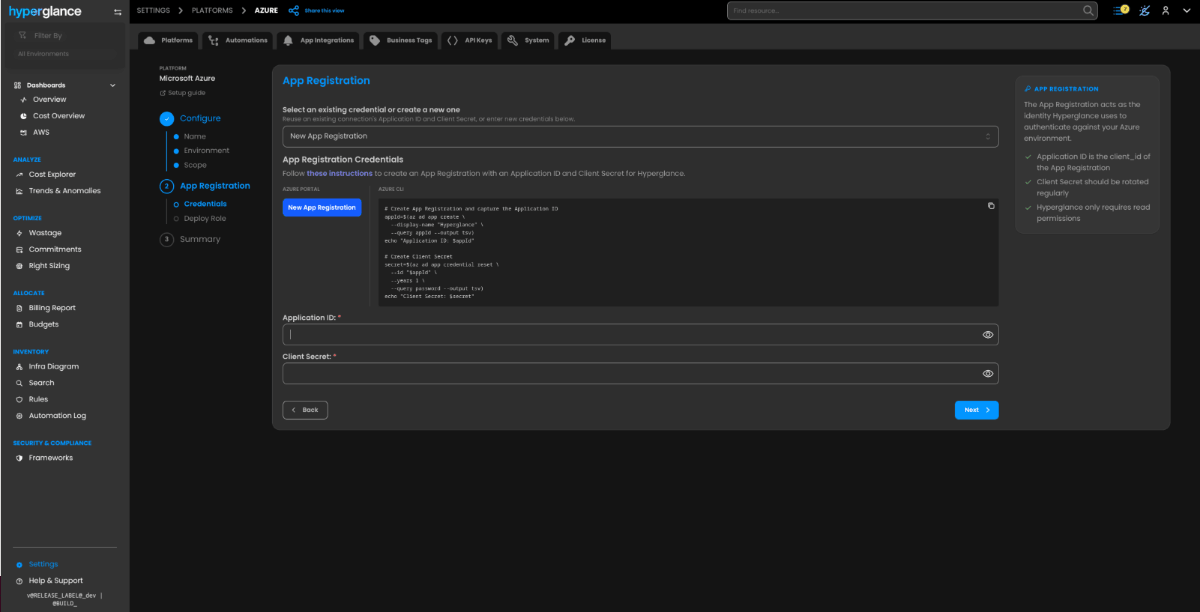The width and height of the screenshot is (1200, 612).
Task: Go to PLATFORMS breadcrumb
Action: pyautogui.click(x=214, y=10)
